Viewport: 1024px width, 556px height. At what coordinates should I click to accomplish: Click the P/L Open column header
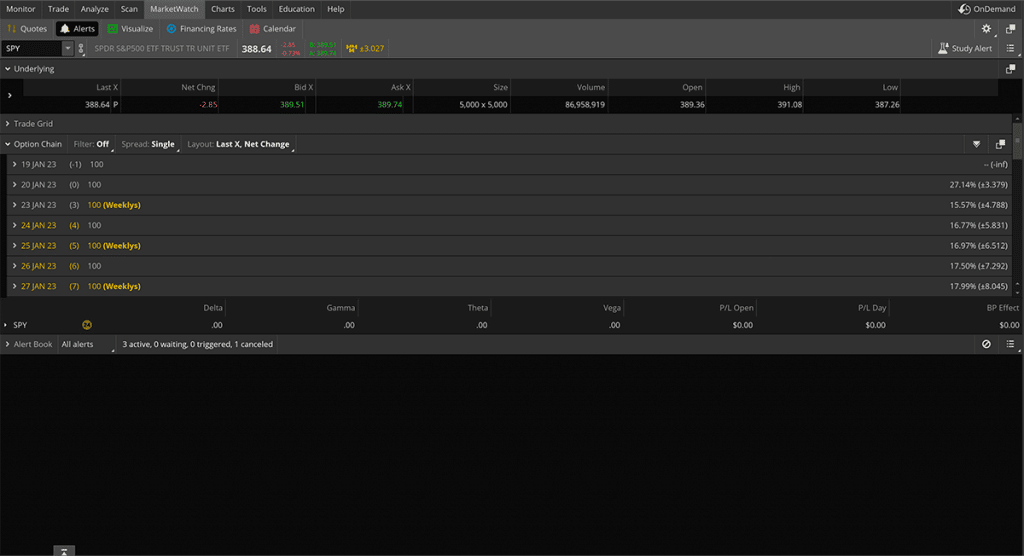[x=736, y=308]
